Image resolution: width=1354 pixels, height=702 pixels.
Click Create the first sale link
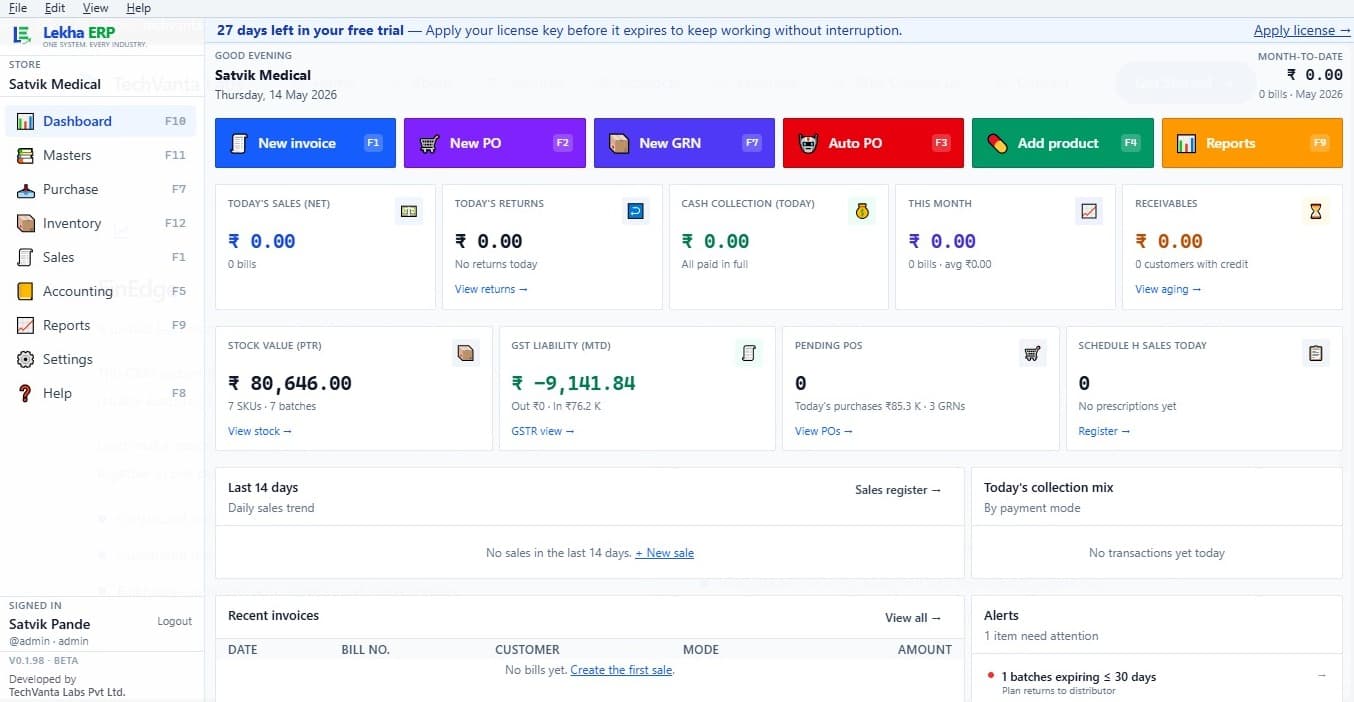point(621,670)
